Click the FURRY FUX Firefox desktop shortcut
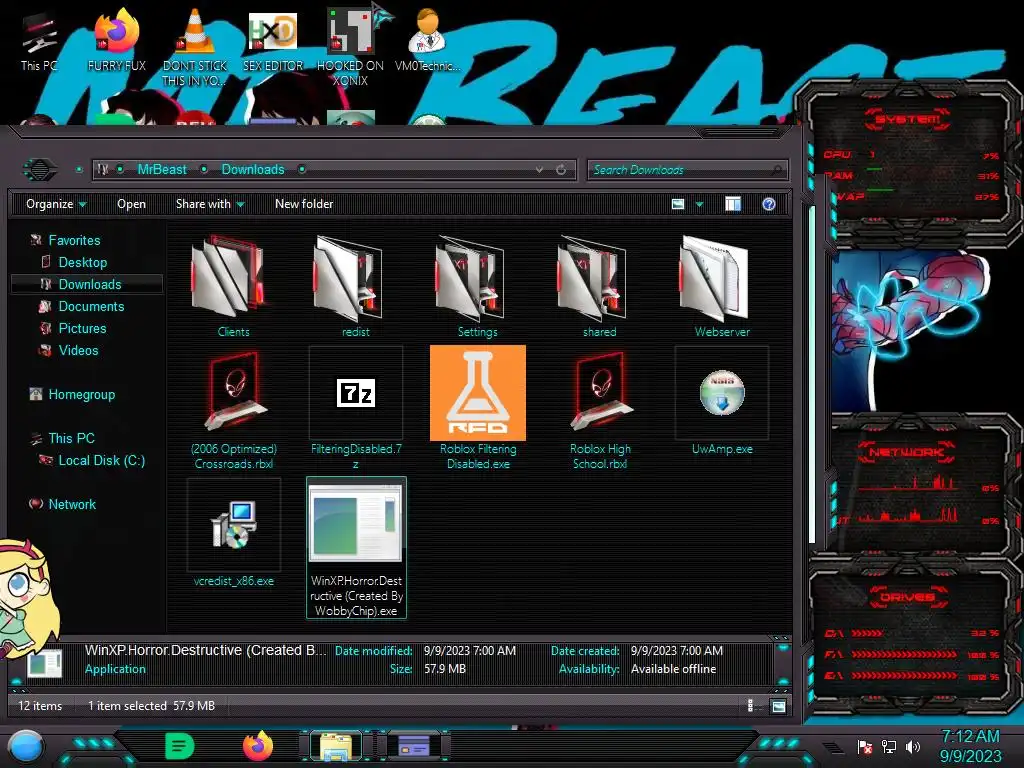 (x=116, y=40)
